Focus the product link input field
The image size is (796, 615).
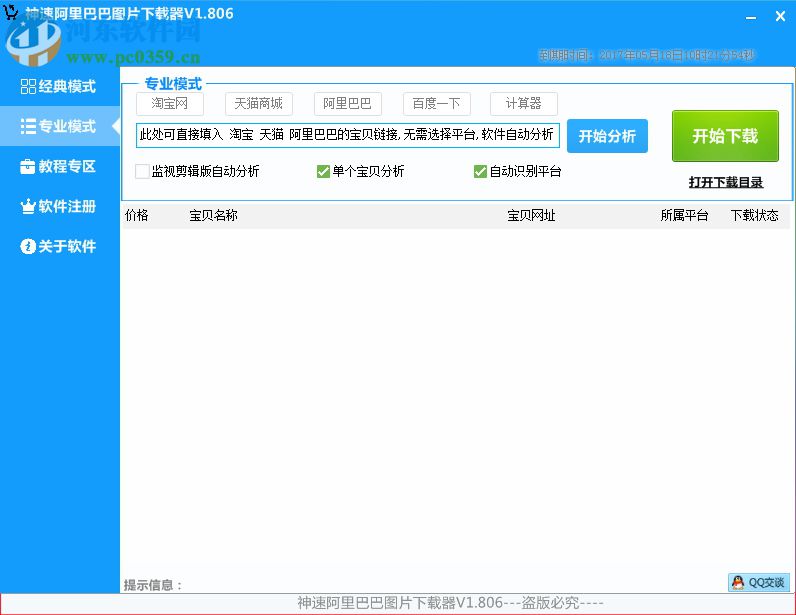point(348,135)
